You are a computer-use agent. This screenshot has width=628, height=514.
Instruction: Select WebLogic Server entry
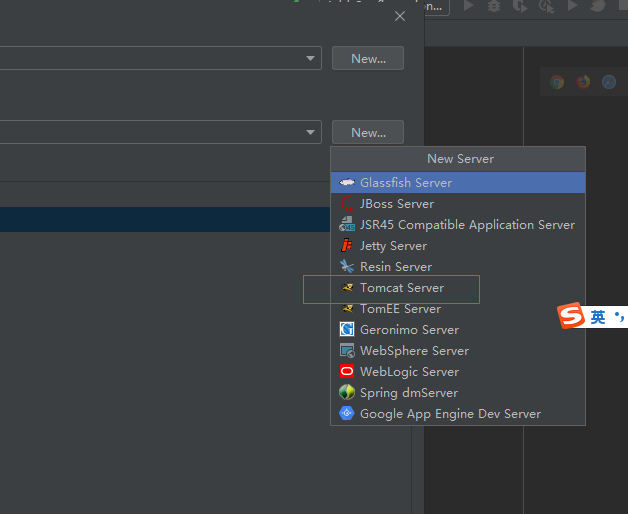(x=458, y=372)
